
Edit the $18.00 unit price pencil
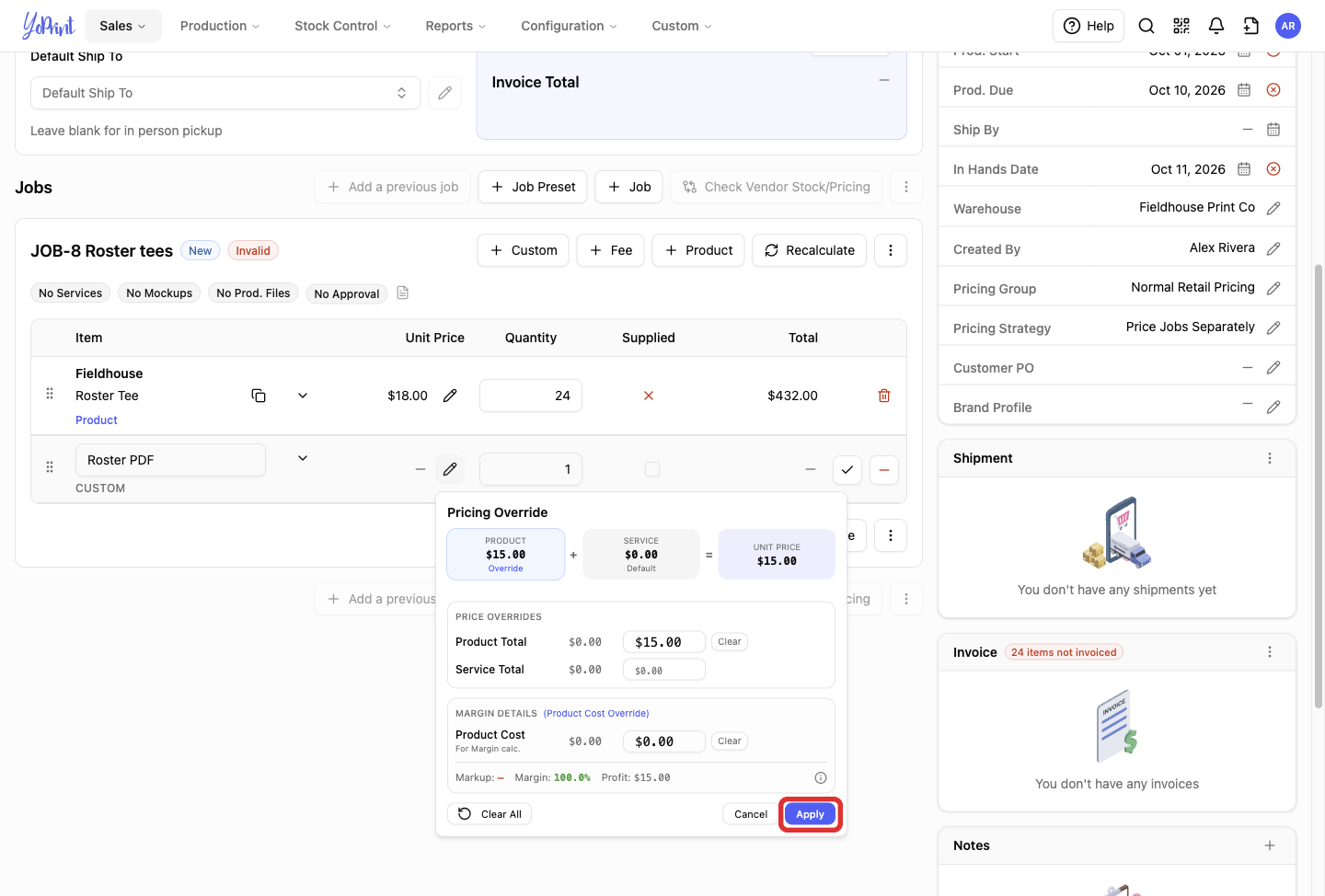pyautogui.click(x=450, y=396)
